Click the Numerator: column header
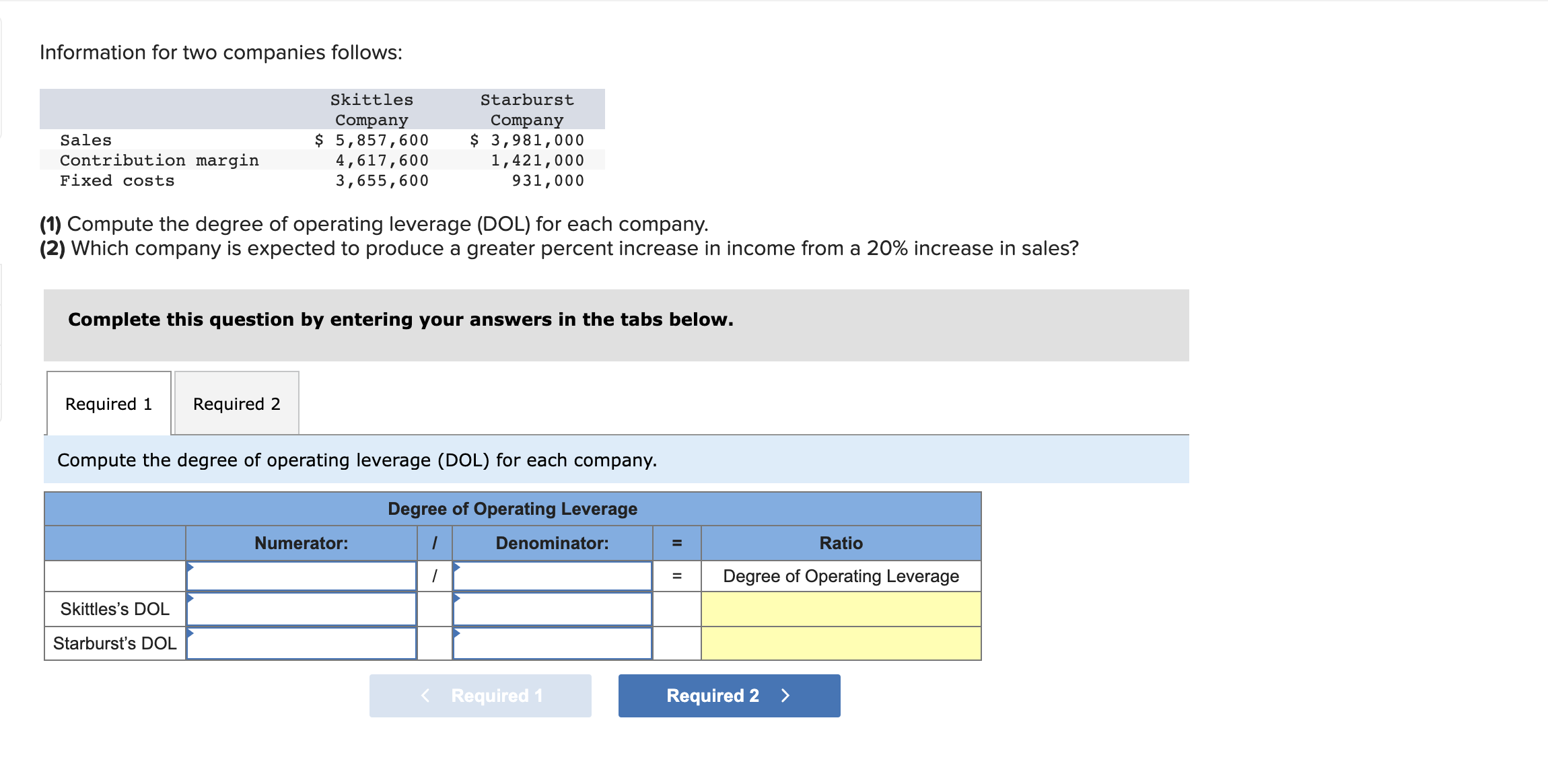 [301, 543]
